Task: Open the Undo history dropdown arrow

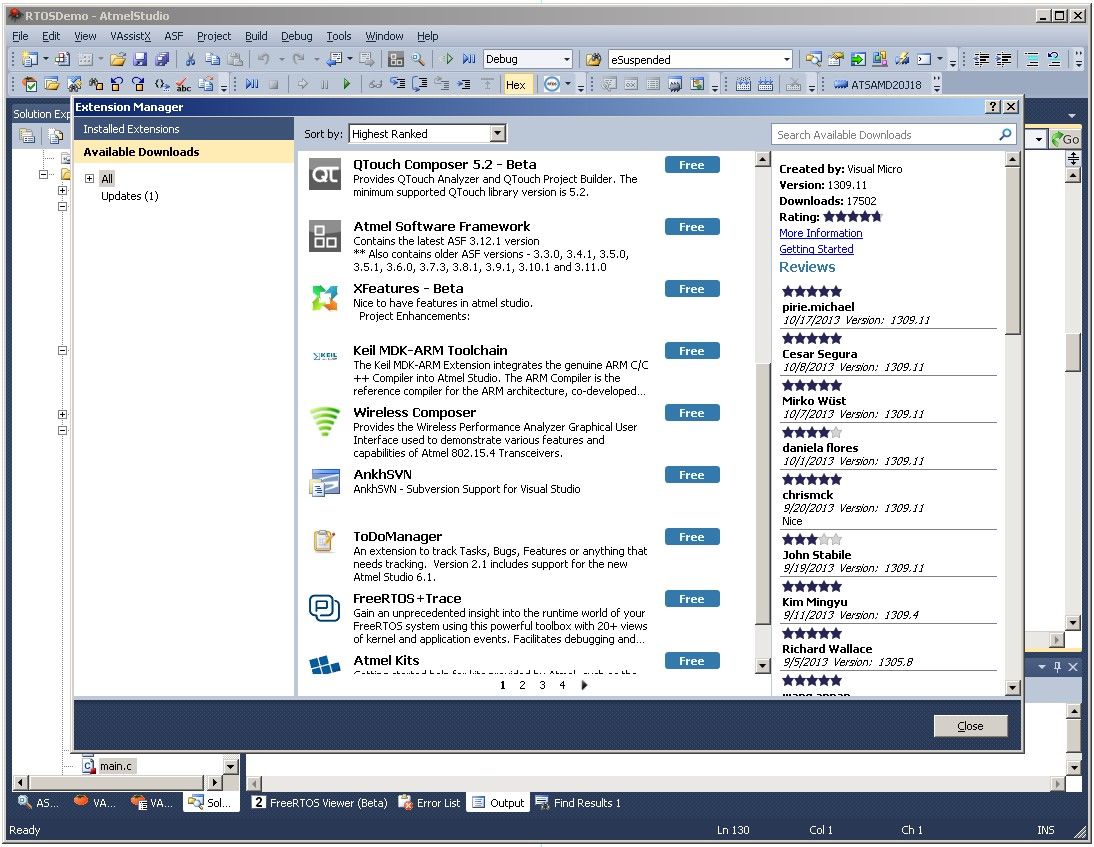Action: [281, 60]
